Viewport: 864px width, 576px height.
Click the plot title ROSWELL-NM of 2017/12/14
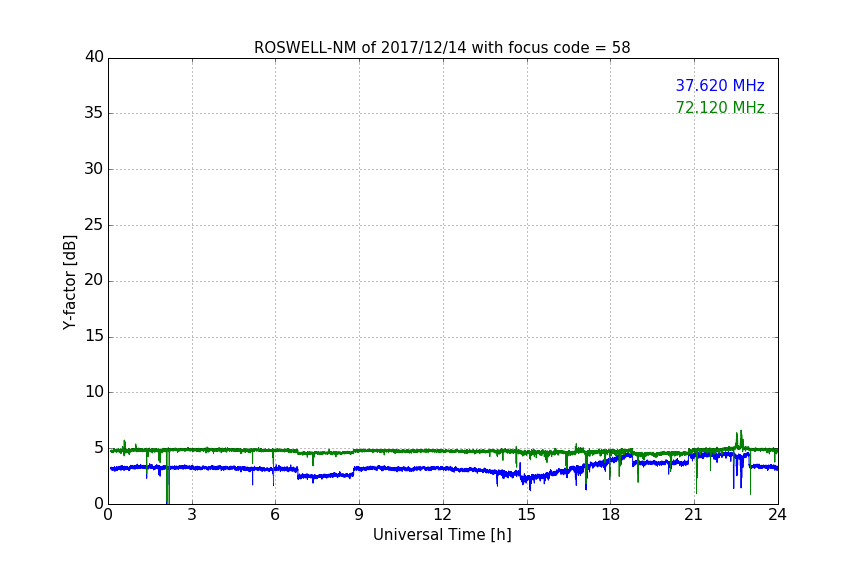(x=442, y=48)
